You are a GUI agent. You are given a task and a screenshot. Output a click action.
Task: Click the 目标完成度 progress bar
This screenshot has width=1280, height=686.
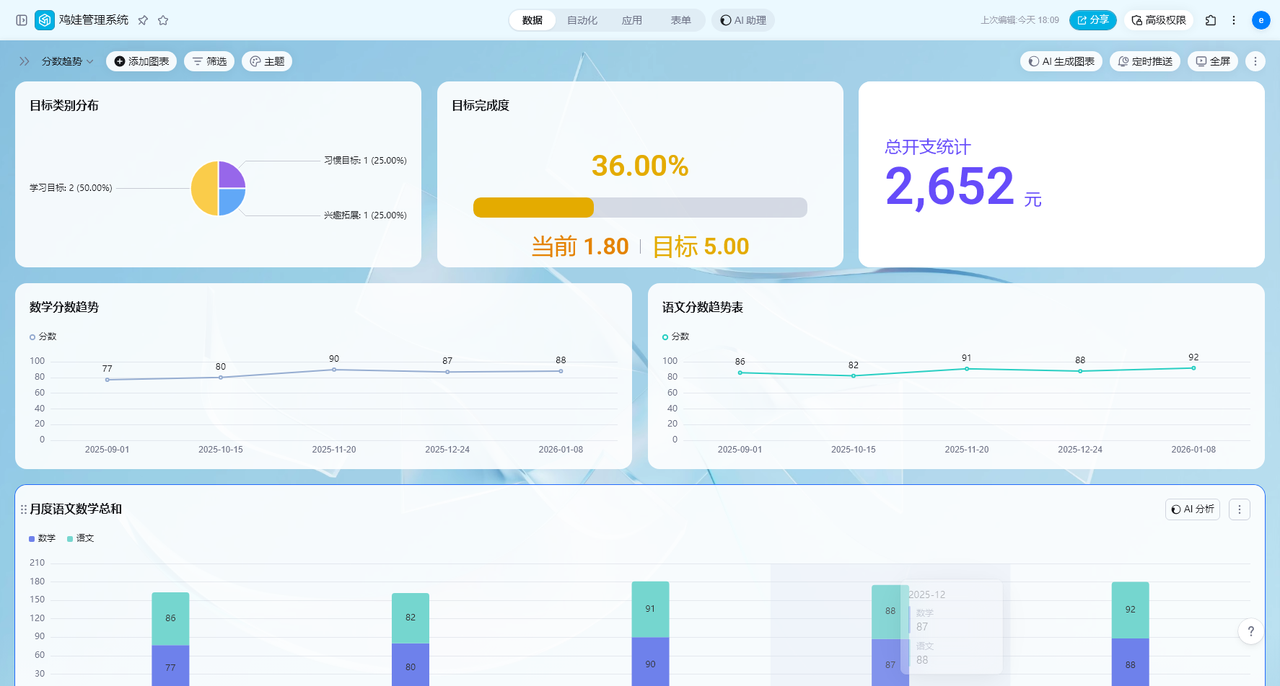pos(640,207)
